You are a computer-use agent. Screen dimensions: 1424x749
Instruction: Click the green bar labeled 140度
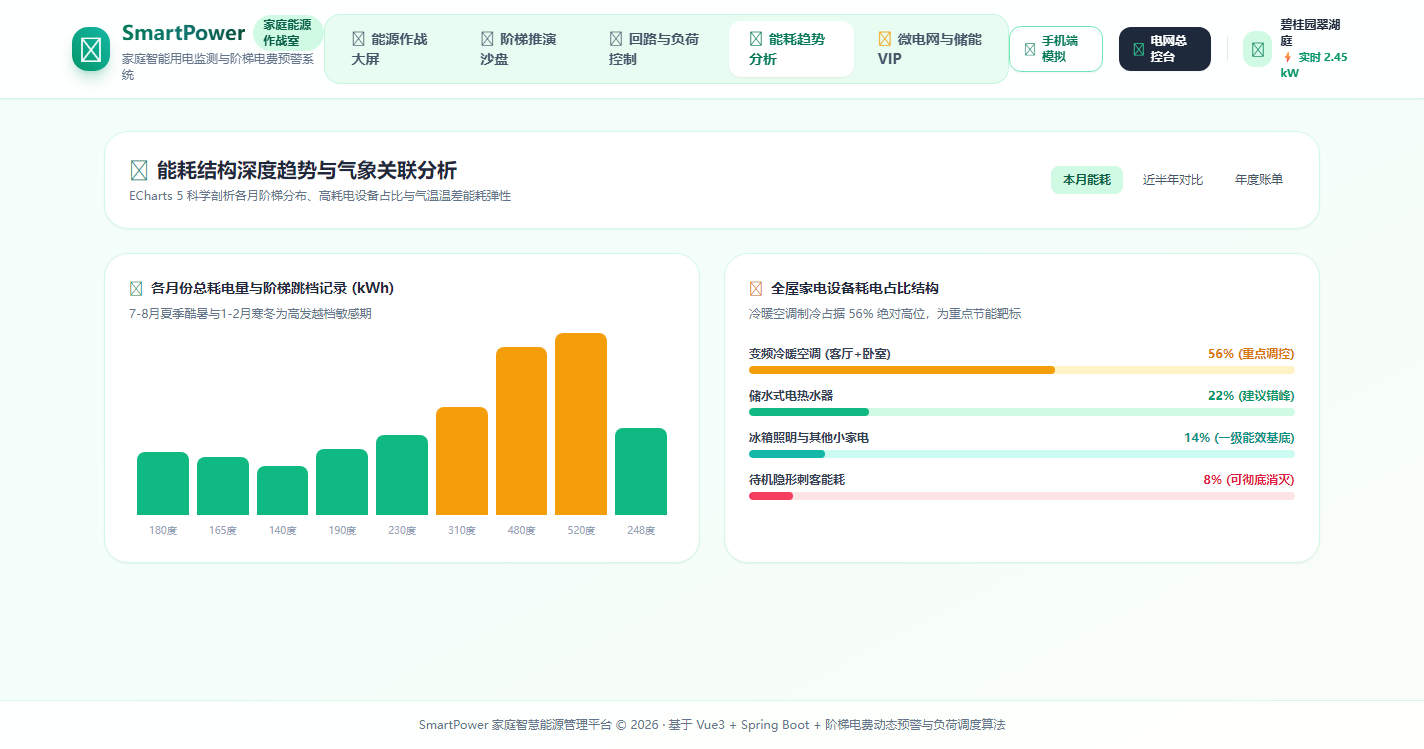(x=282, y=490)
